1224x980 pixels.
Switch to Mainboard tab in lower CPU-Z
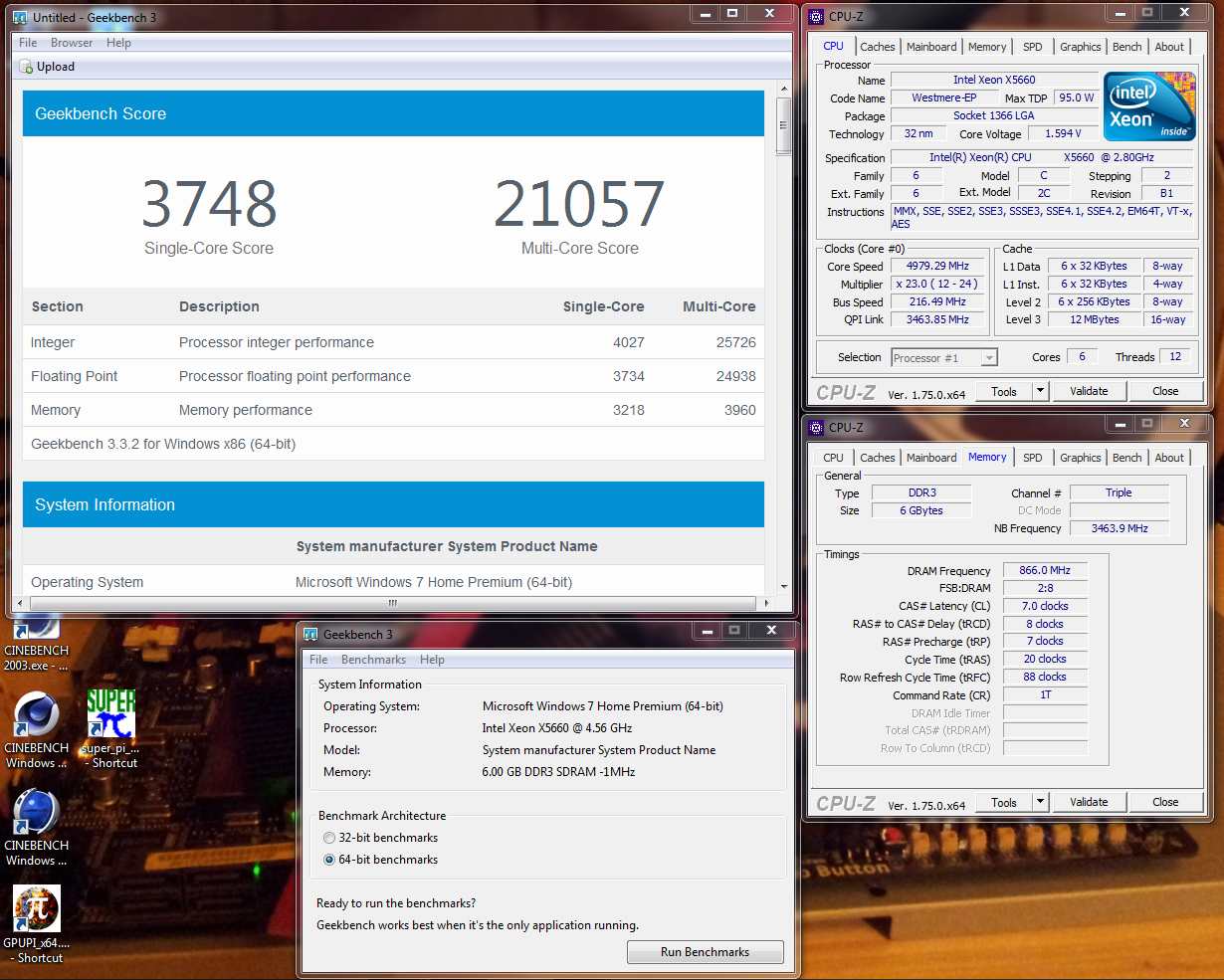point(931,458)
